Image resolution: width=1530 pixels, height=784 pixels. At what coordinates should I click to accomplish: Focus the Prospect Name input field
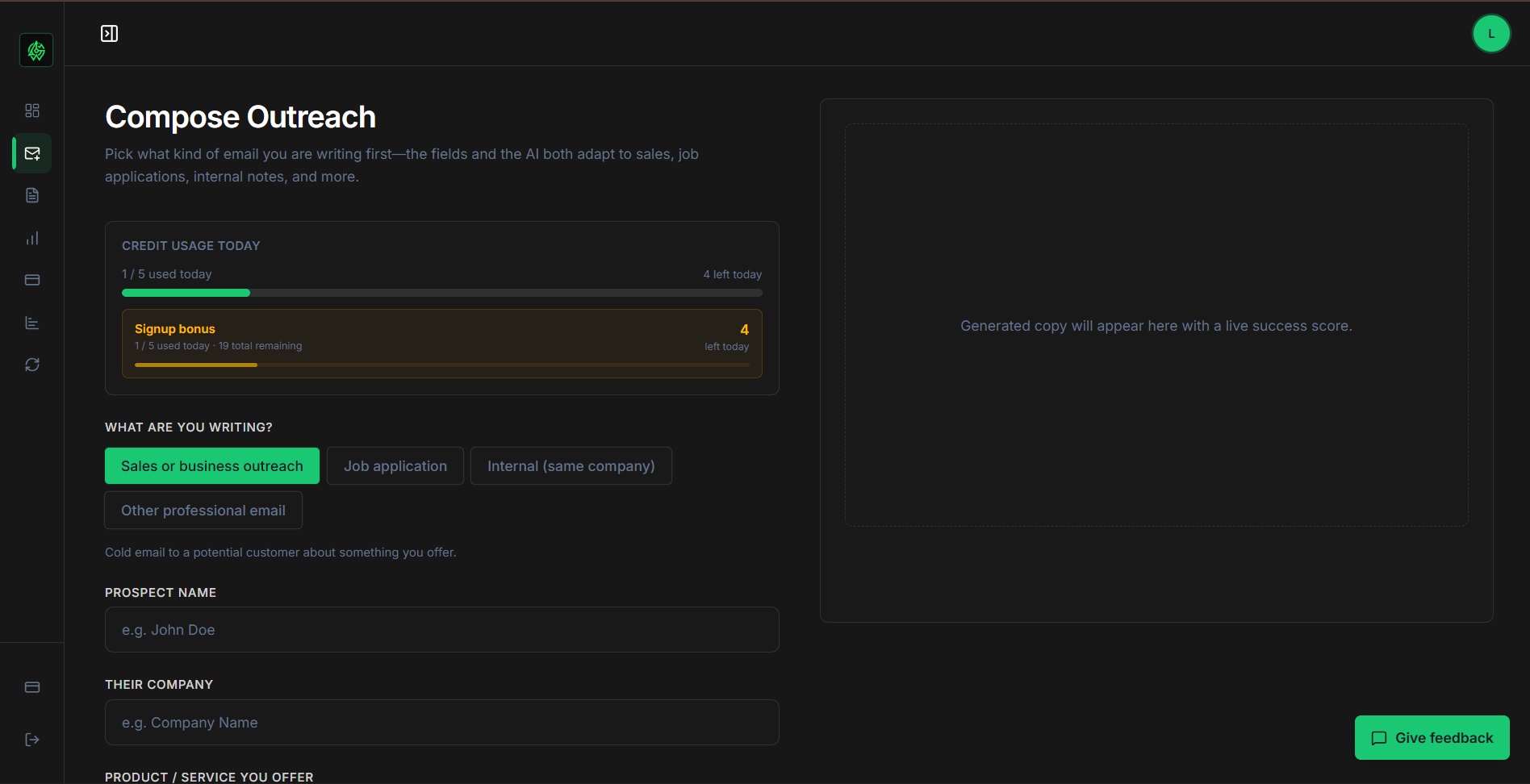pyautogui.click(x=442, y=630)
